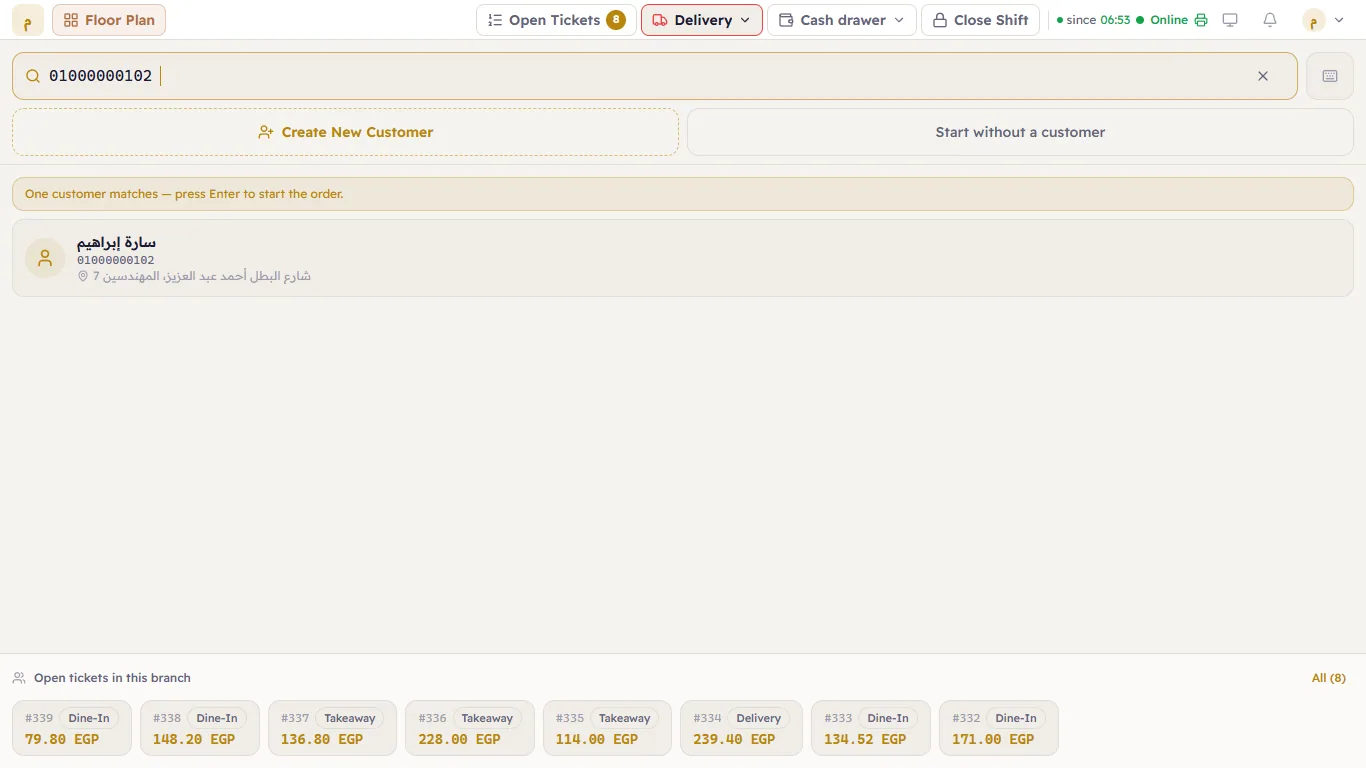Open ticket #339 Dine-In
Image resolution: width=1366 pixels, height=768 pixels.
[x=72, y=728]
